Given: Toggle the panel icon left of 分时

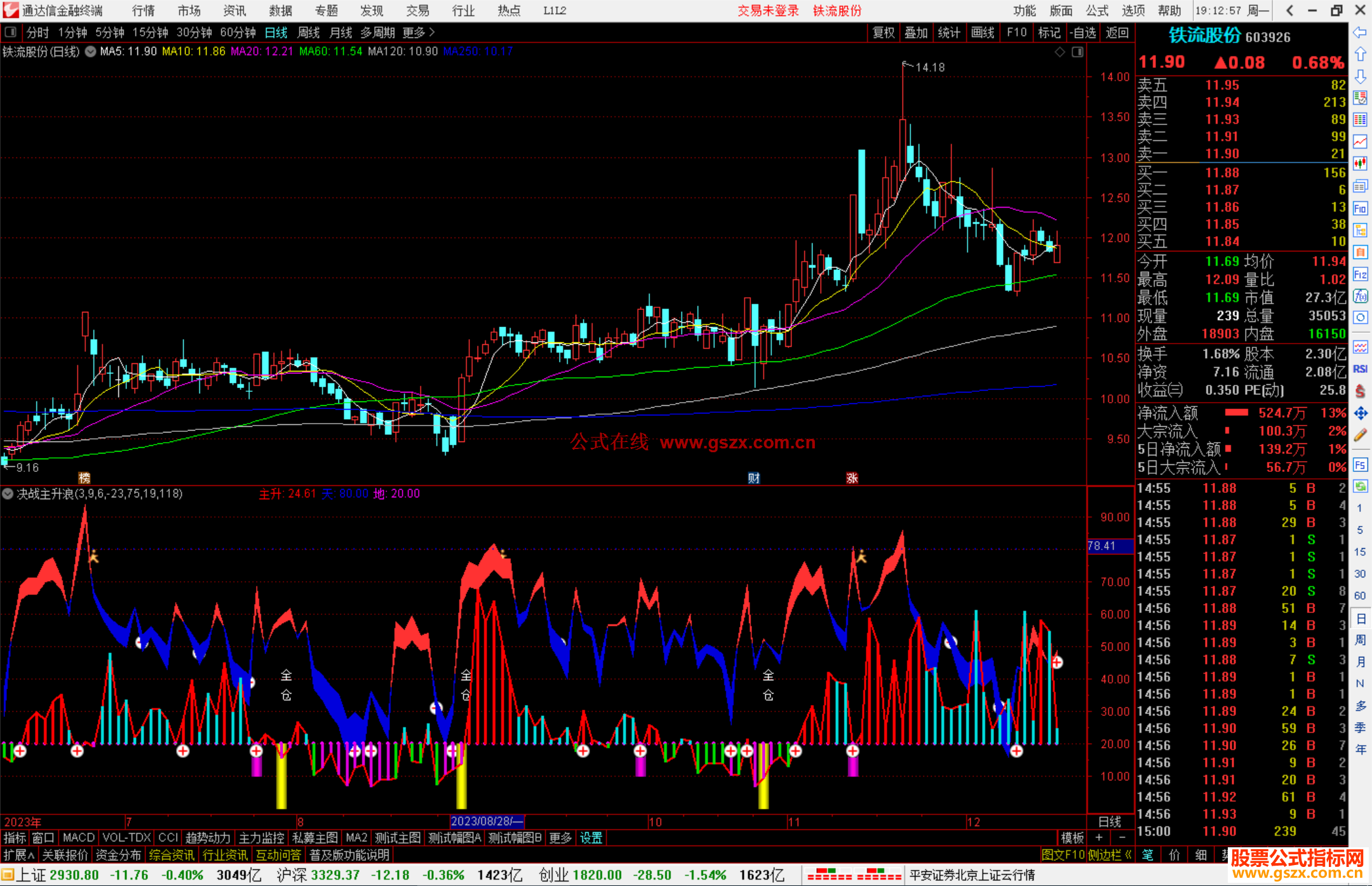Looking at the screenshot, I should (x=10, y=32).
